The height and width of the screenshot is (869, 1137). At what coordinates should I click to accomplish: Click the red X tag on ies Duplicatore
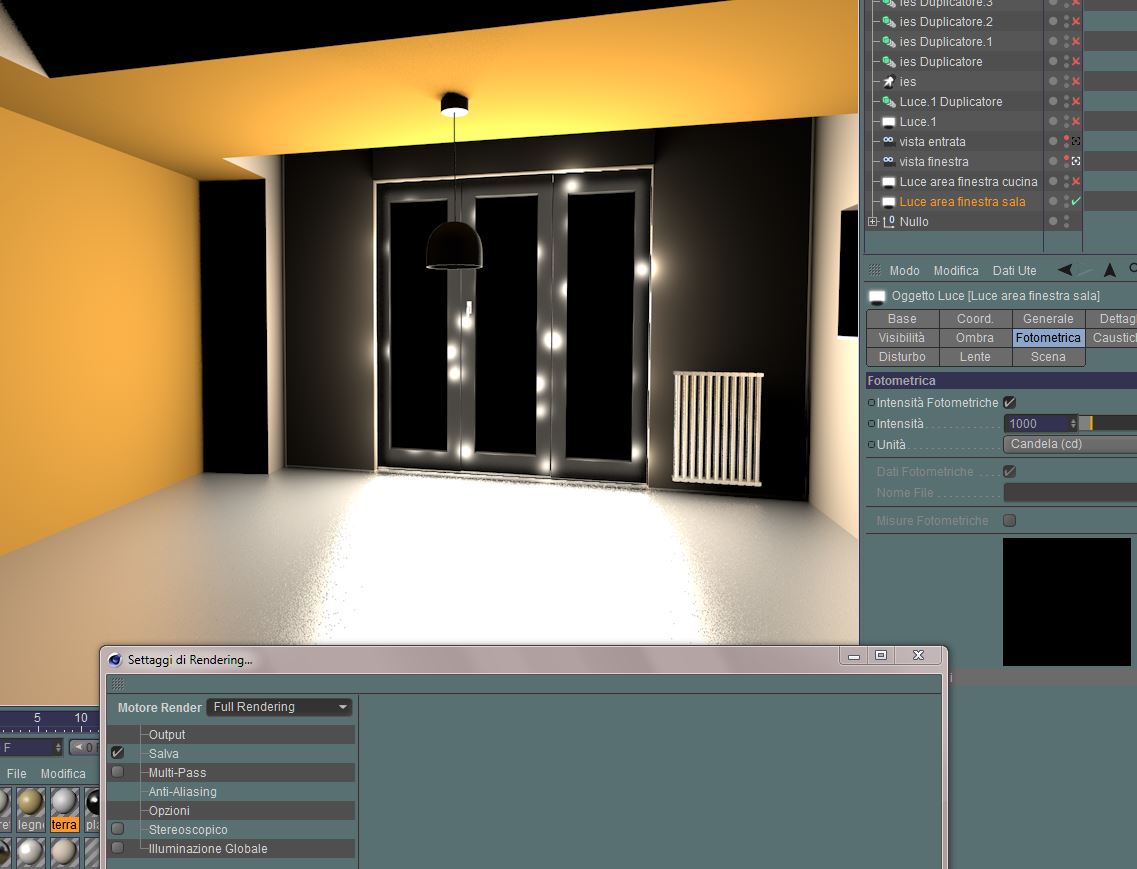pos(1076,62)
